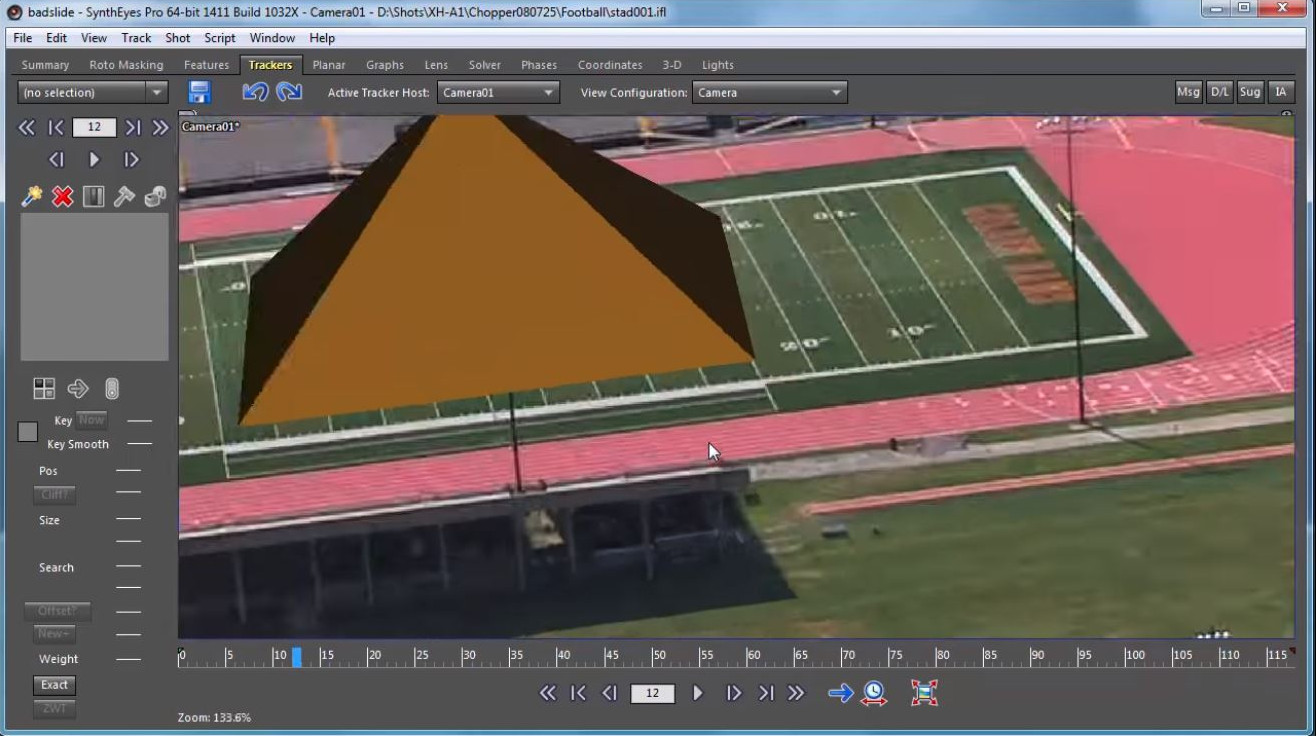The image size is (1316, 736).
Task: Open the Window menu
Action: (x=272, y=38)
